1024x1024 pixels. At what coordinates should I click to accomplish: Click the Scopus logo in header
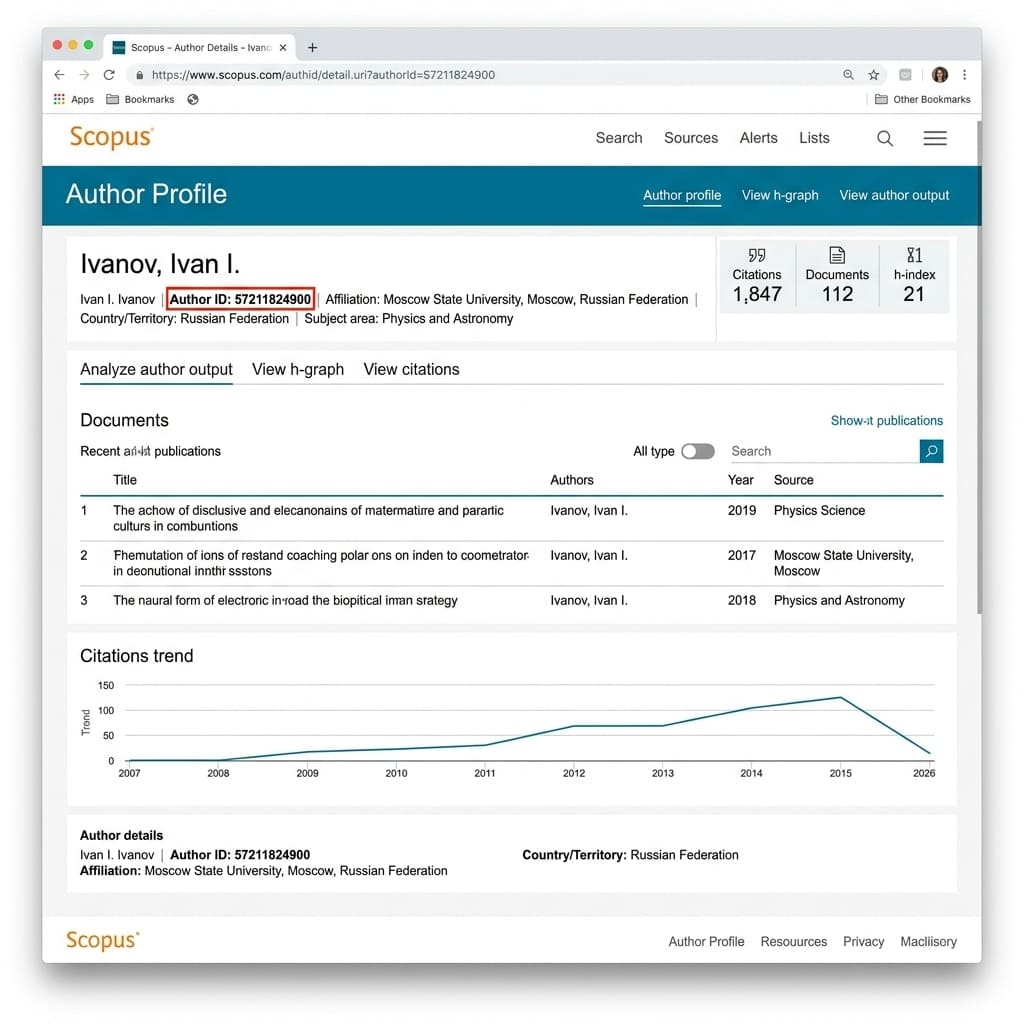point(112,138)
